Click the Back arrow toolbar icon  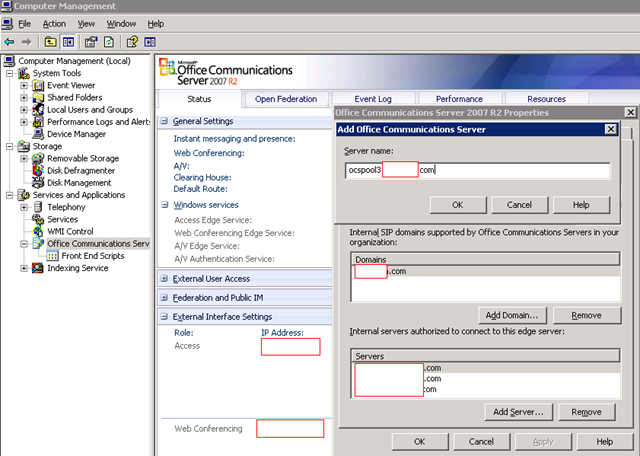coord(9,42)
